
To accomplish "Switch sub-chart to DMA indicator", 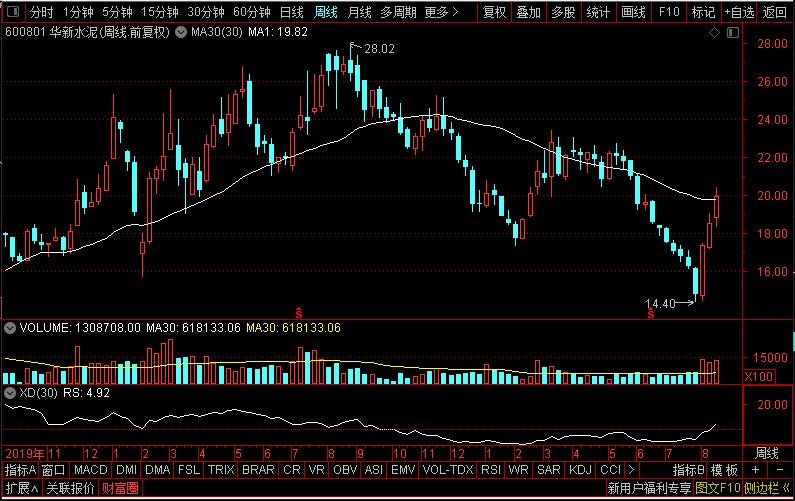I will point(157,470).
